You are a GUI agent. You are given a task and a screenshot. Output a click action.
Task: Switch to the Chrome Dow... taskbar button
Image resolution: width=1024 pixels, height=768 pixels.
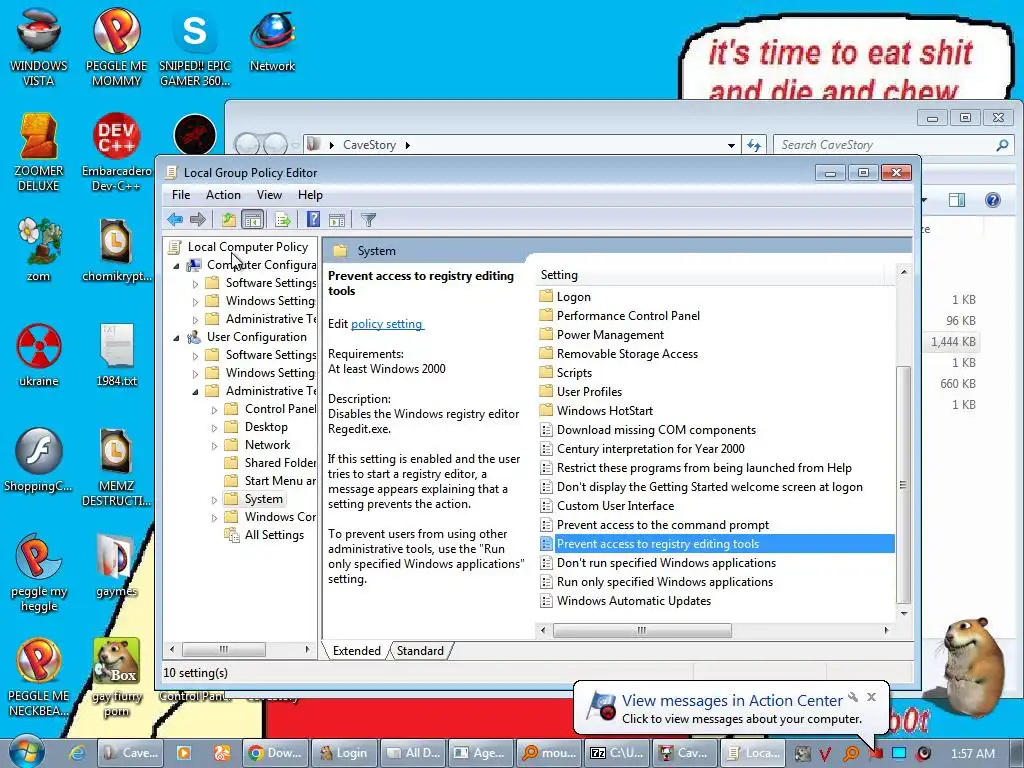click(x=275, y=753)
